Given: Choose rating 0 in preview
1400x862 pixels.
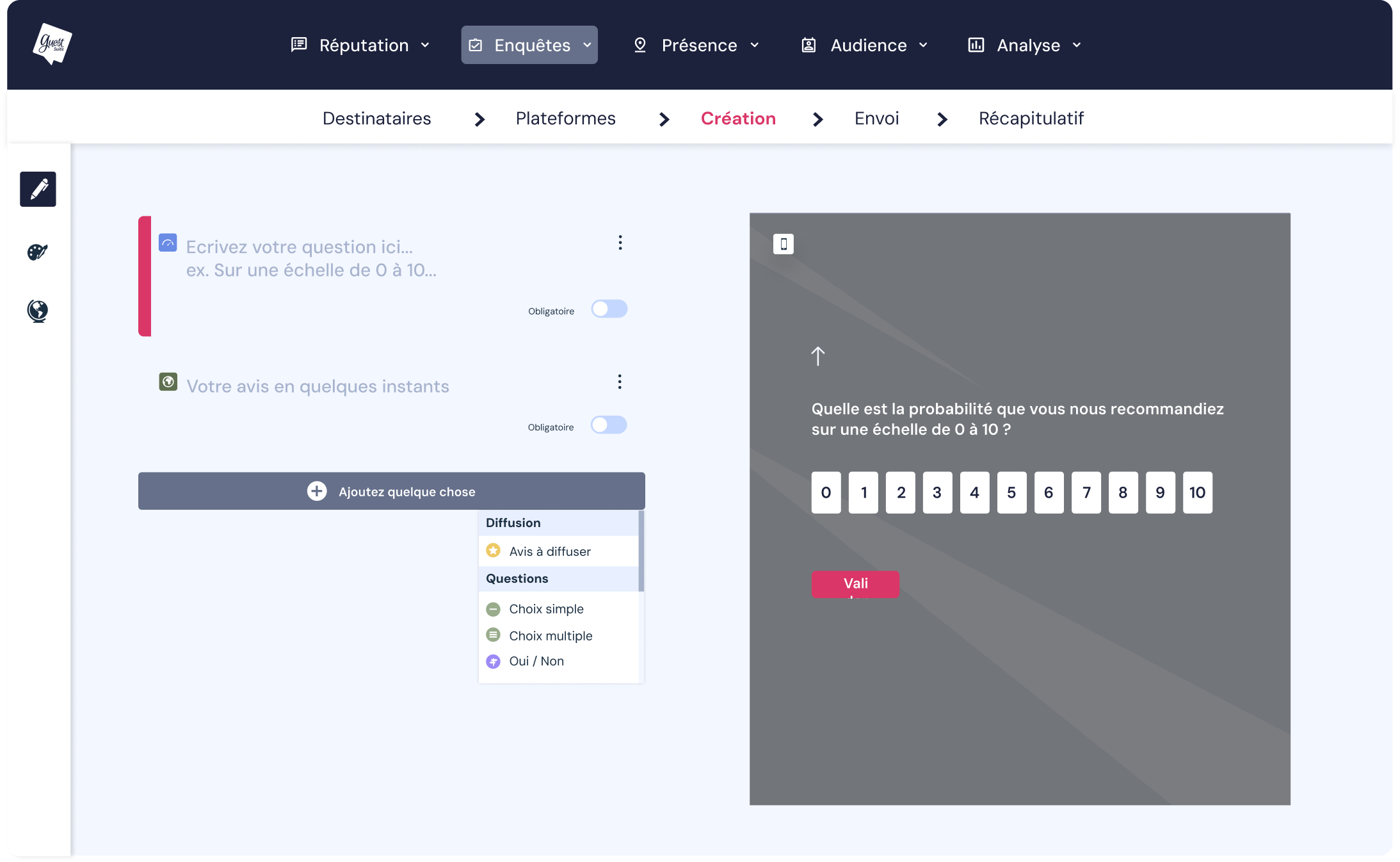Looking at the screenshot, I should pyautogui.click(x=826, y=492).
